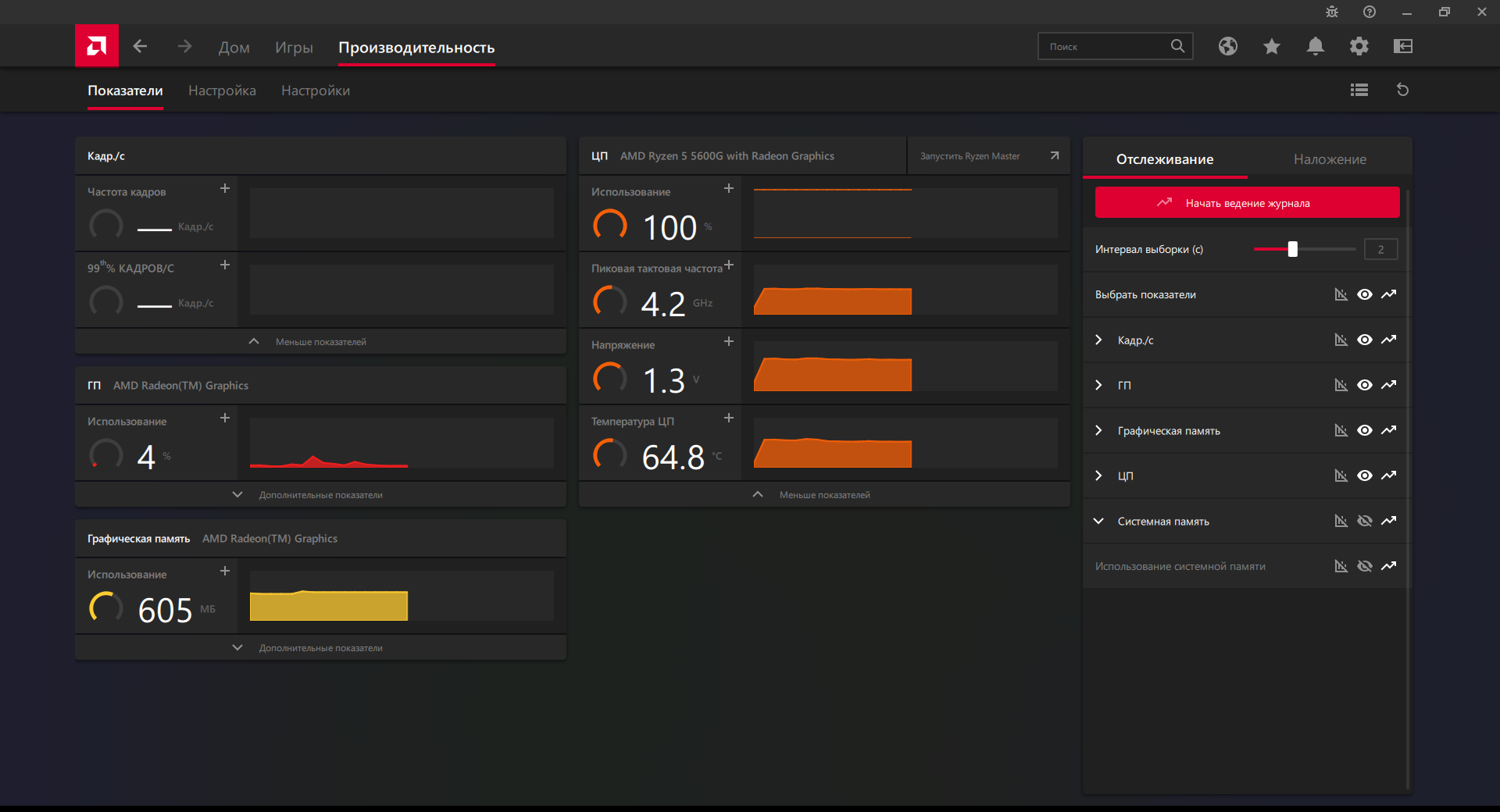
Task: Toggle the sidebar panel icon
Action: click(x=1403, y=47)
